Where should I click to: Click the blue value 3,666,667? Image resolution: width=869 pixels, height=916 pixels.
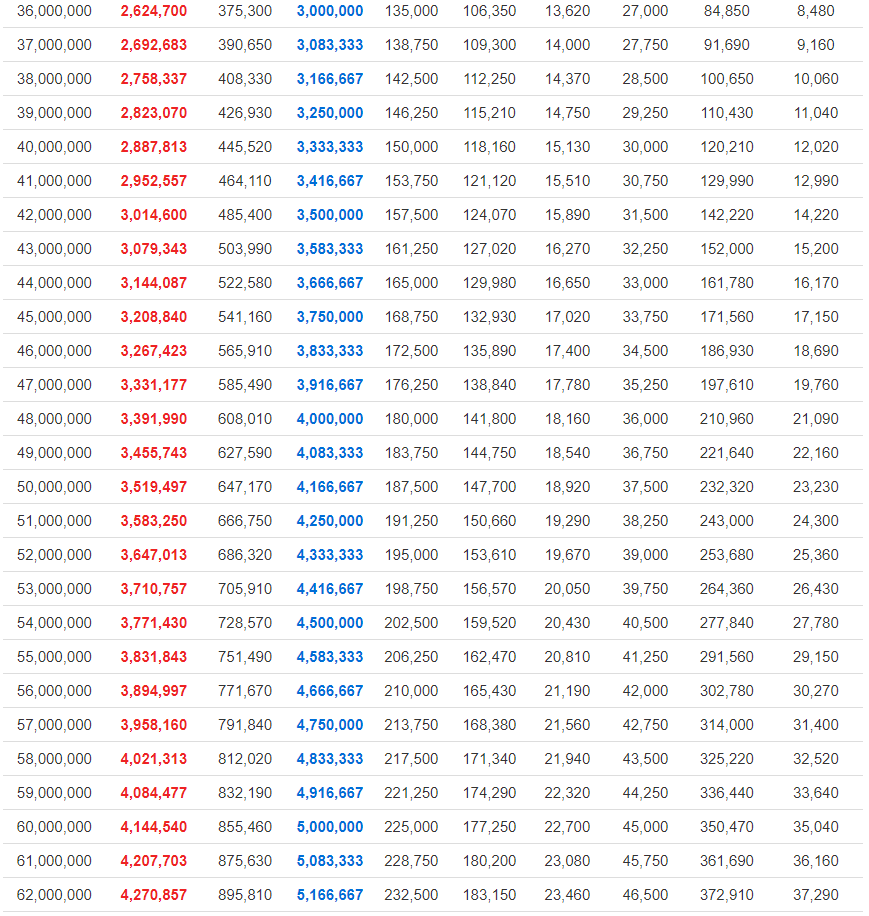(x=330, y=283)
